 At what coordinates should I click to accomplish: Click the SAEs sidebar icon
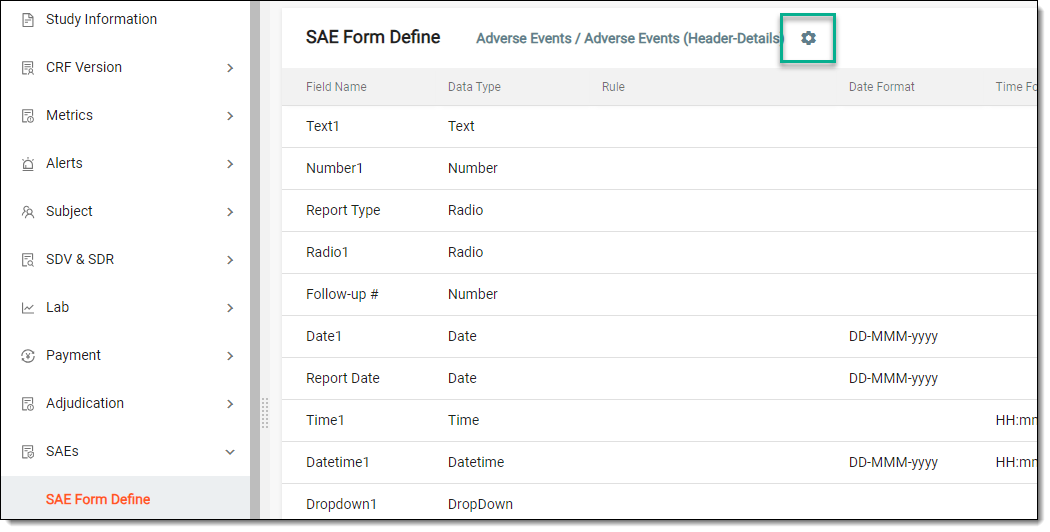point(28,452)
